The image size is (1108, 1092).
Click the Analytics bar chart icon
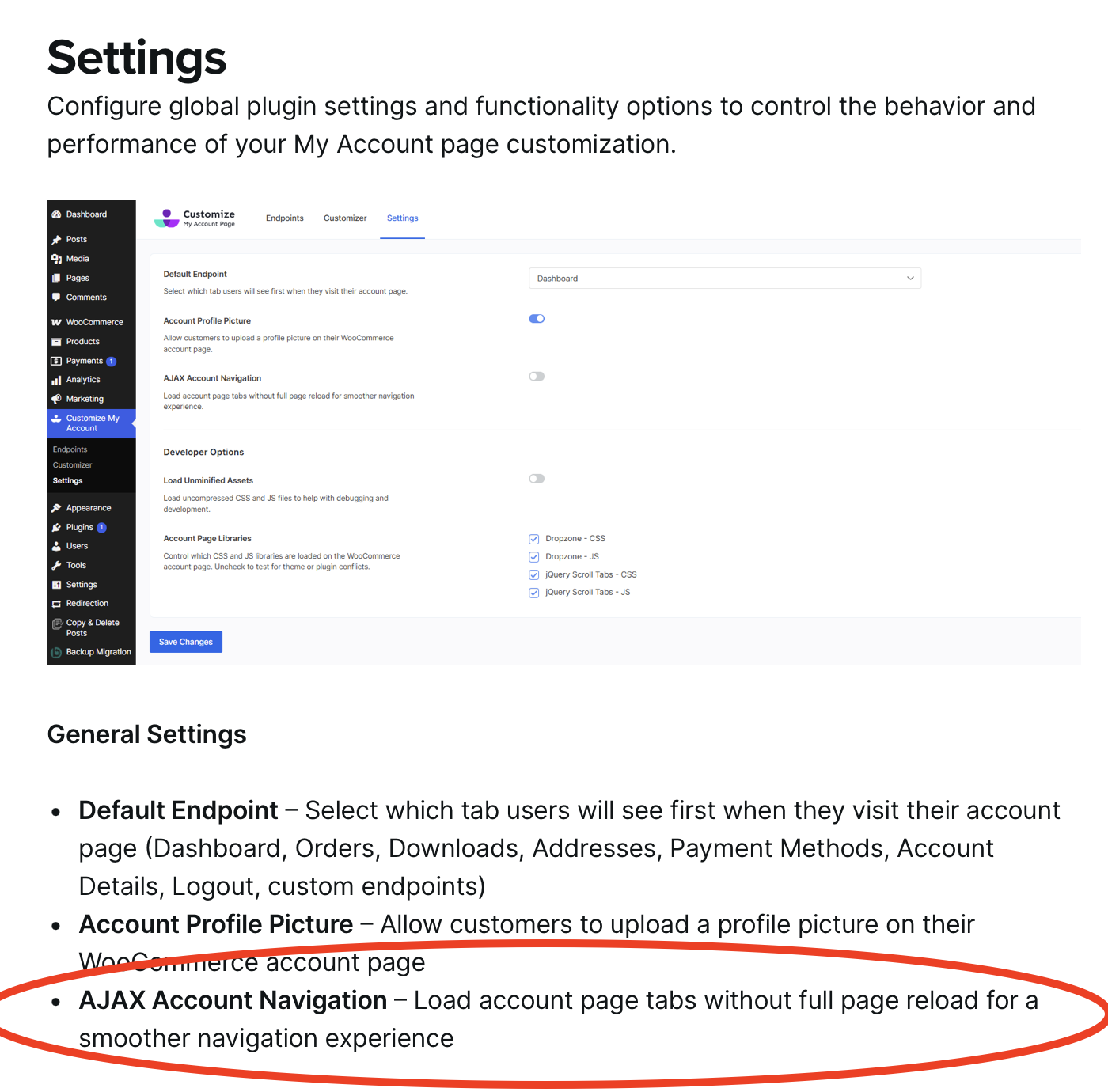pos(56,380)
